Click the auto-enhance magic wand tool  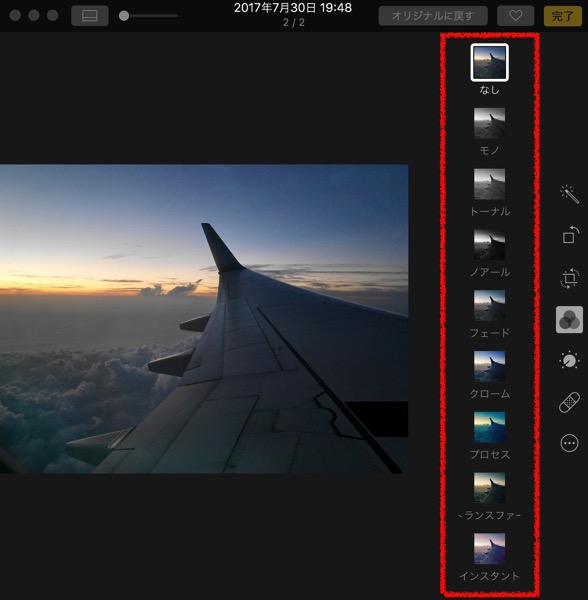[x=569, y=194]
